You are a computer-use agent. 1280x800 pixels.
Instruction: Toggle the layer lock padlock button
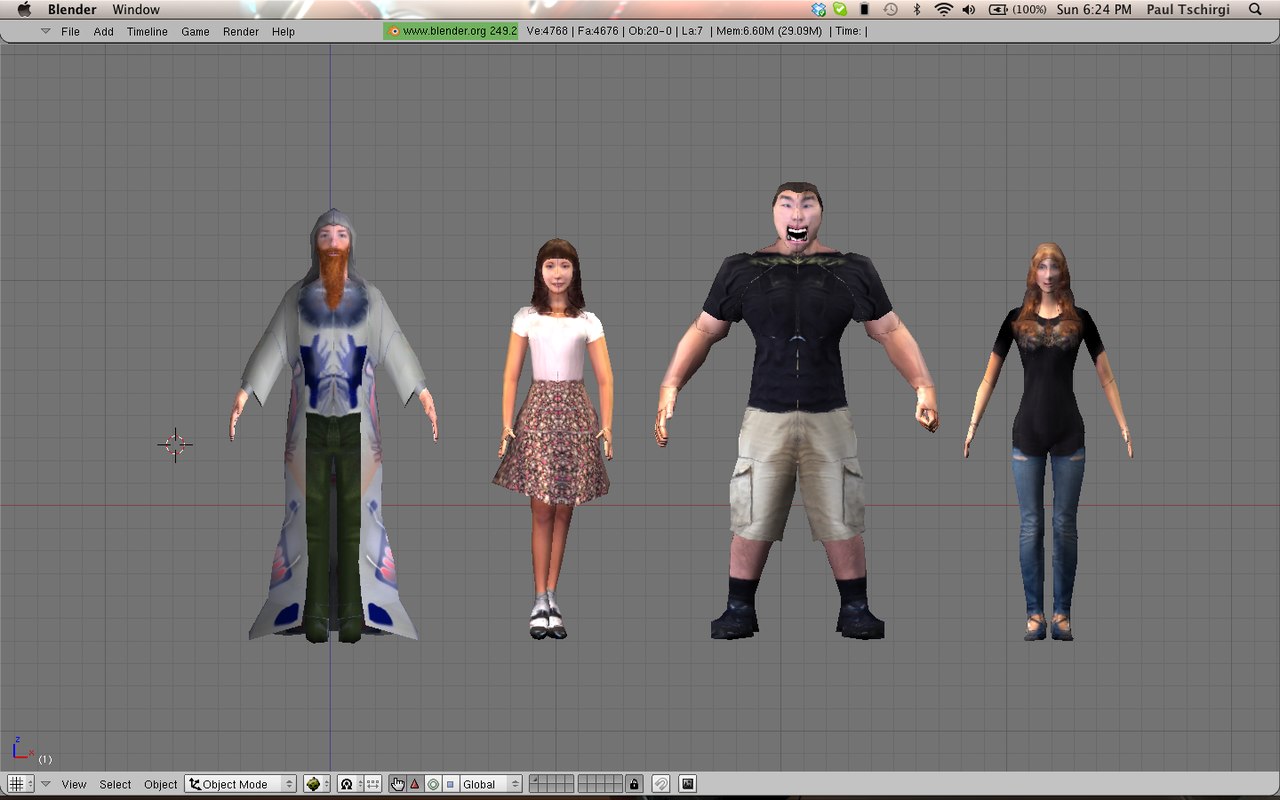(634, 783)
